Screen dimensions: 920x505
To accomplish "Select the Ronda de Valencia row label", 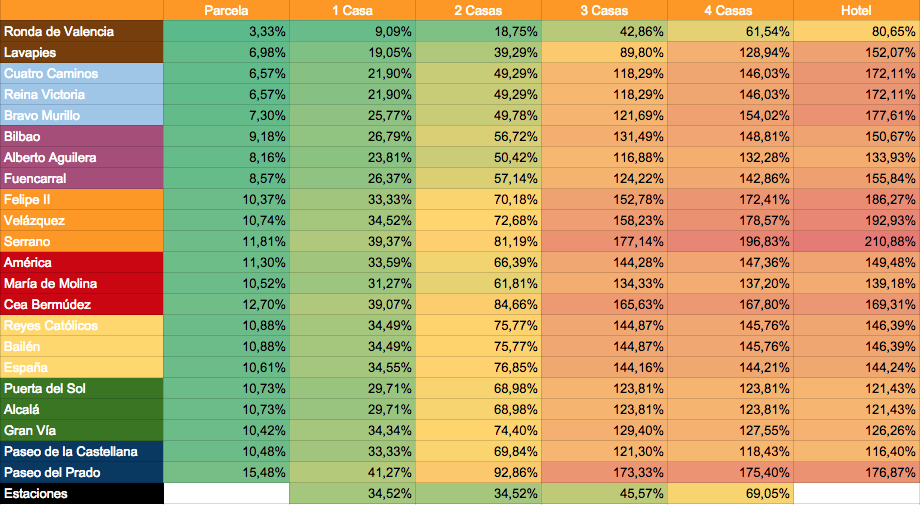I will click(82, 31).
